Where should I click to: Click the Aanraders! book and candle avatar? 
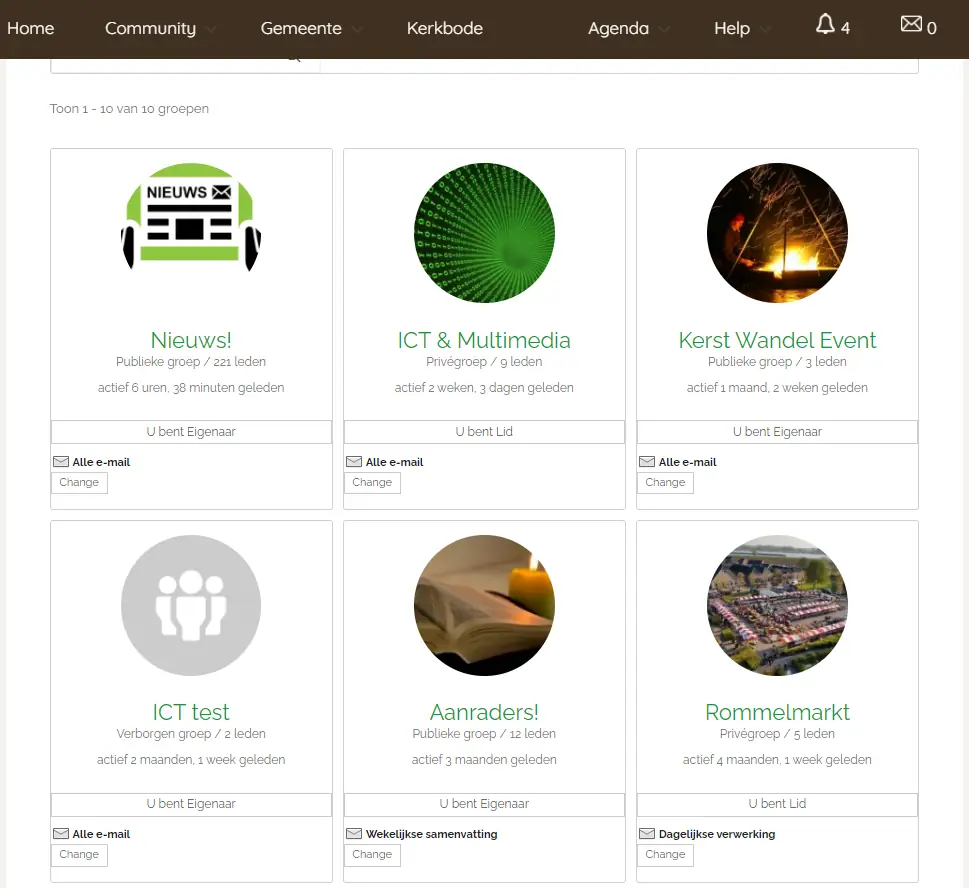pyautogui.click(x=484, y=605)
